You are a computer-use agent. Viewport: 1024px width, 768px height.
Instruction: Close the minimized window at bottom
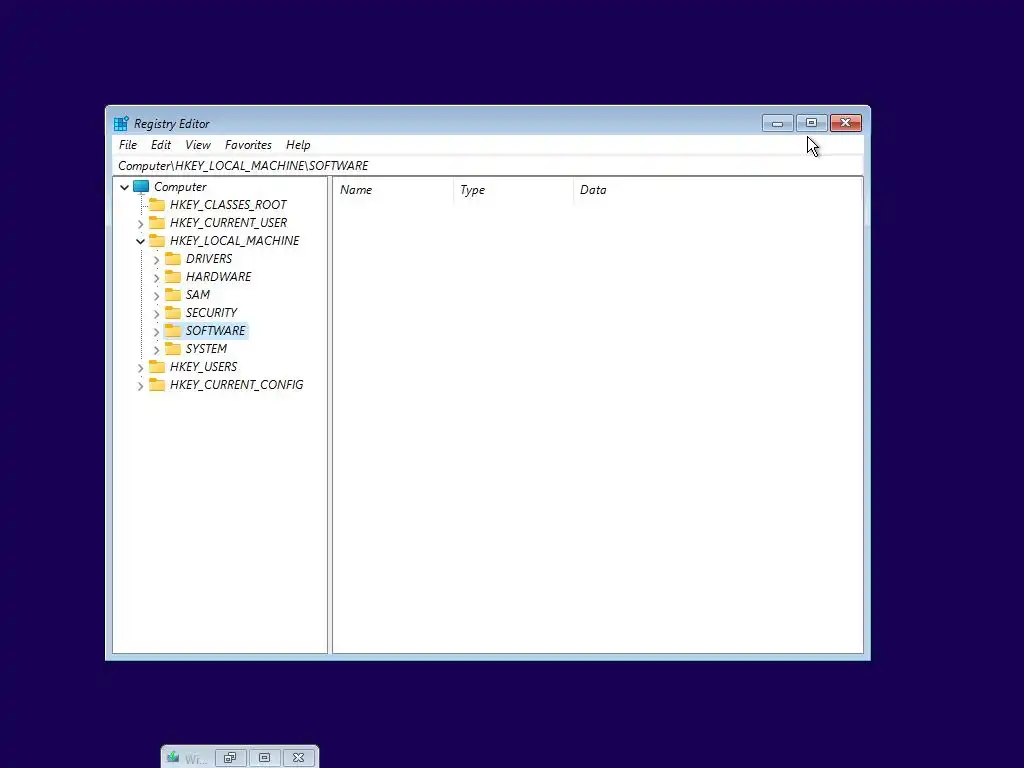click(x=298, y=758)
